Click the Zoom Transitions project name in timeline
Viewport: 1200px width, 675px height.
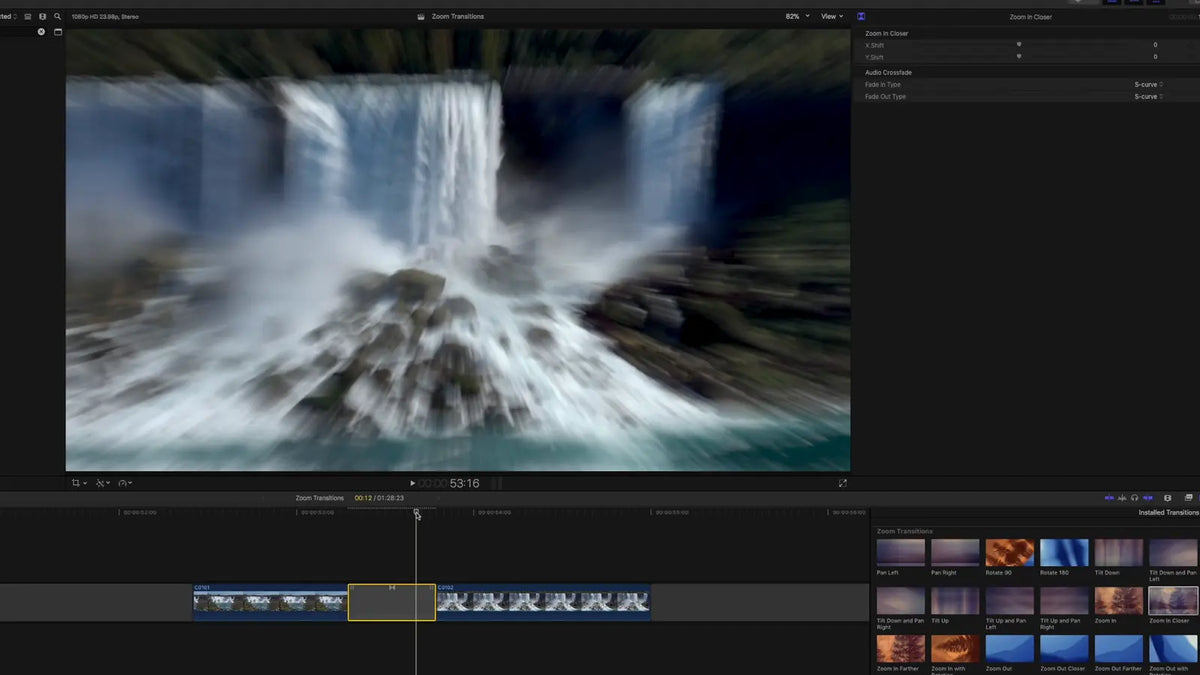[x=320, y=498]
